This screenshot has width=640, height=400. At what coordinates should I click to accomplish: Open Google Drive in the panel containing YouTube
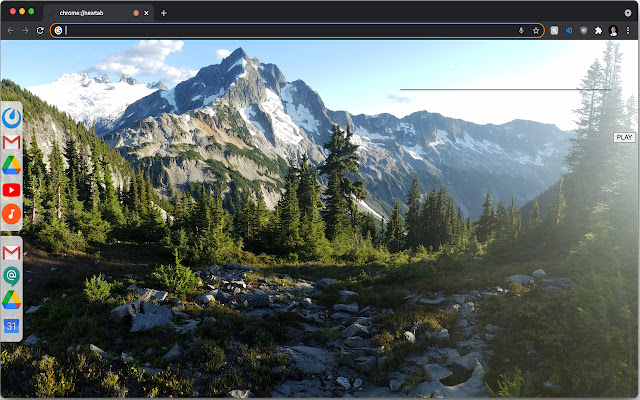(11, 165)
